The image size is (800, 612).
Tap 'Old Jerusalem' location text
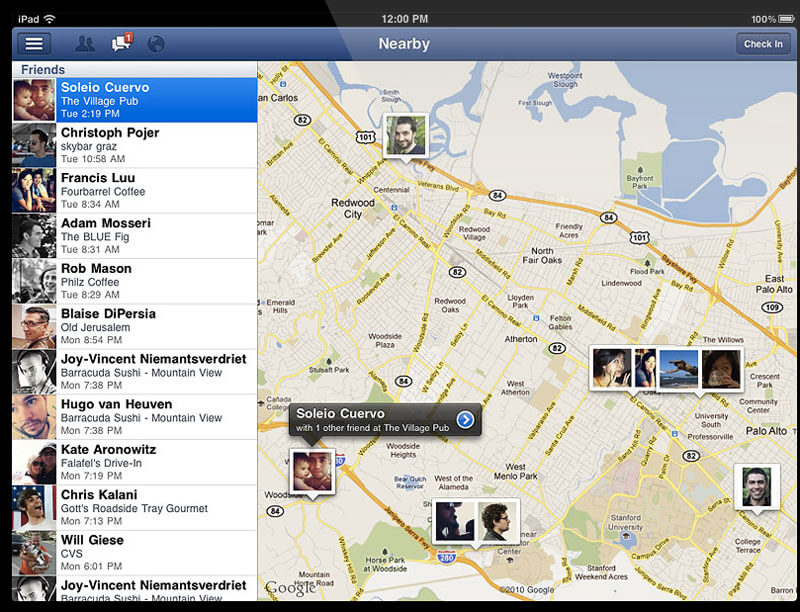[95, 327]
